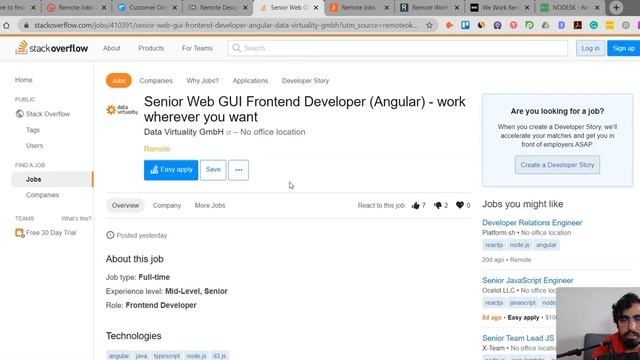Open Companies in the sidebar
The width and height of the screenshot is (640, 360).
pos(42,195)
